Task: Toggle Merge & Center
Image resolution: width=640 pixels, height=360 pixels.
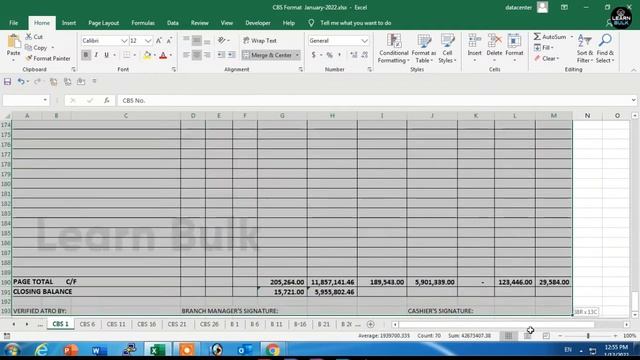Action: [x=267, y=55]
